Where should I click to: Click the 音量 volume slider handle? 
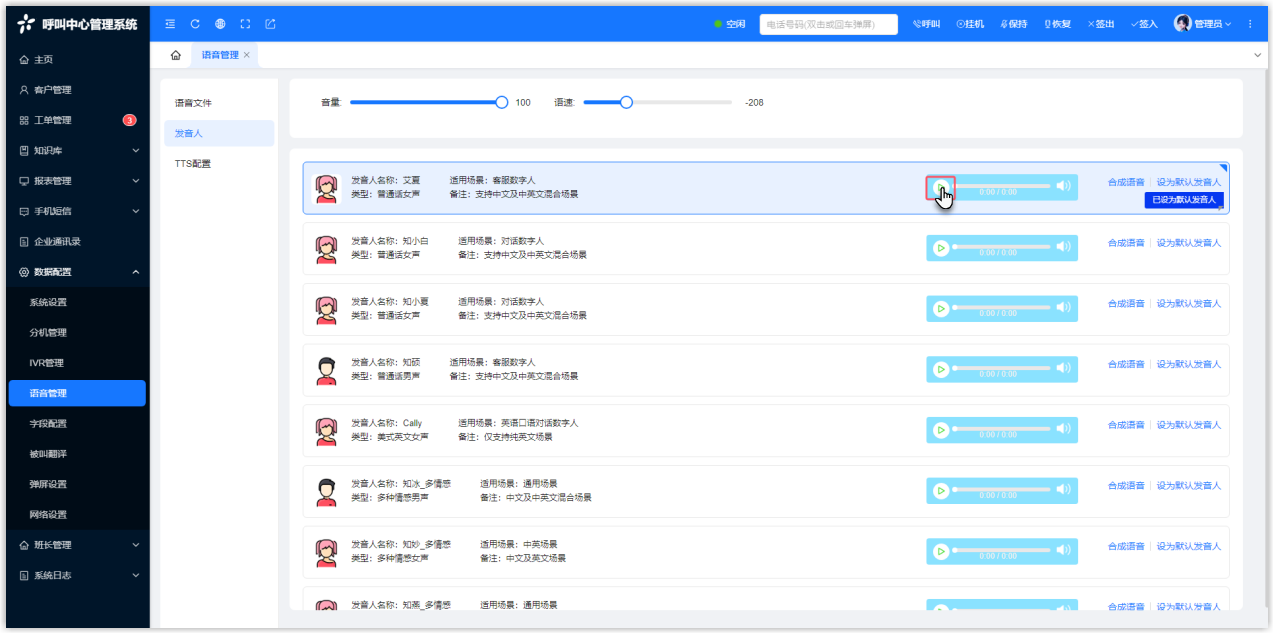[x=502, y=102]
